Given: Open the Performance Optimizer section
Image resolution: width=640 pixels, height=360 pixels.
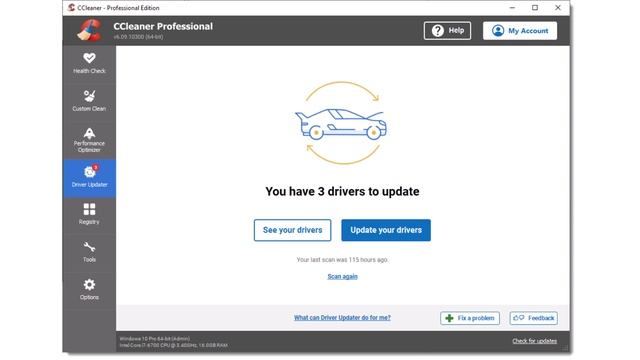Looking at the screenshot, I should point(89,140).
